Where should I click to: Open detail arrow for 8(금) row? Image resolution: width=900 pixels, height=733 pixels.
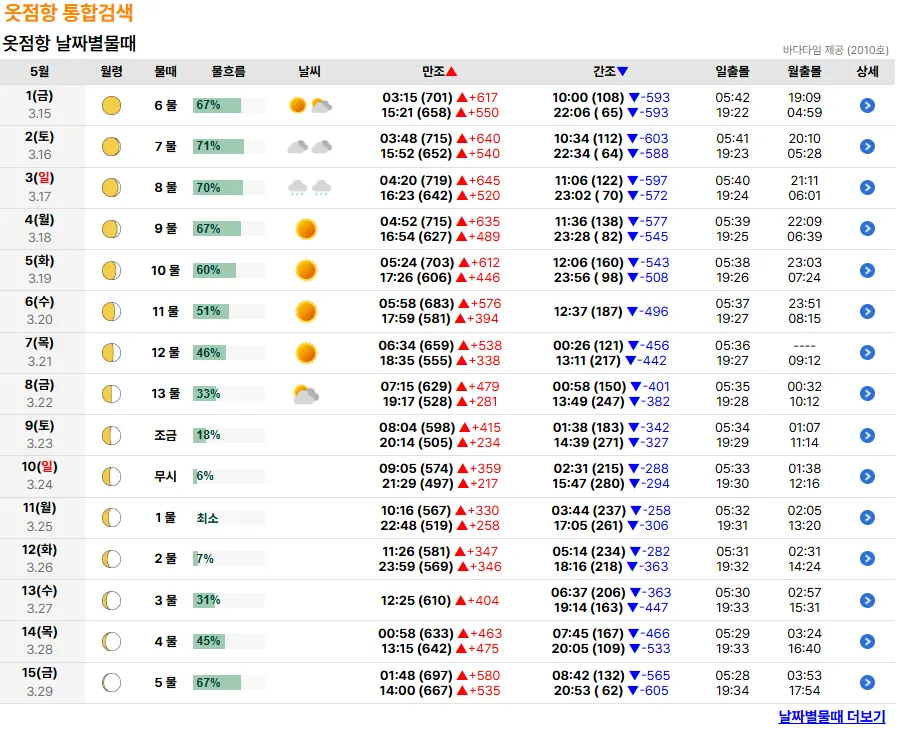867,393
